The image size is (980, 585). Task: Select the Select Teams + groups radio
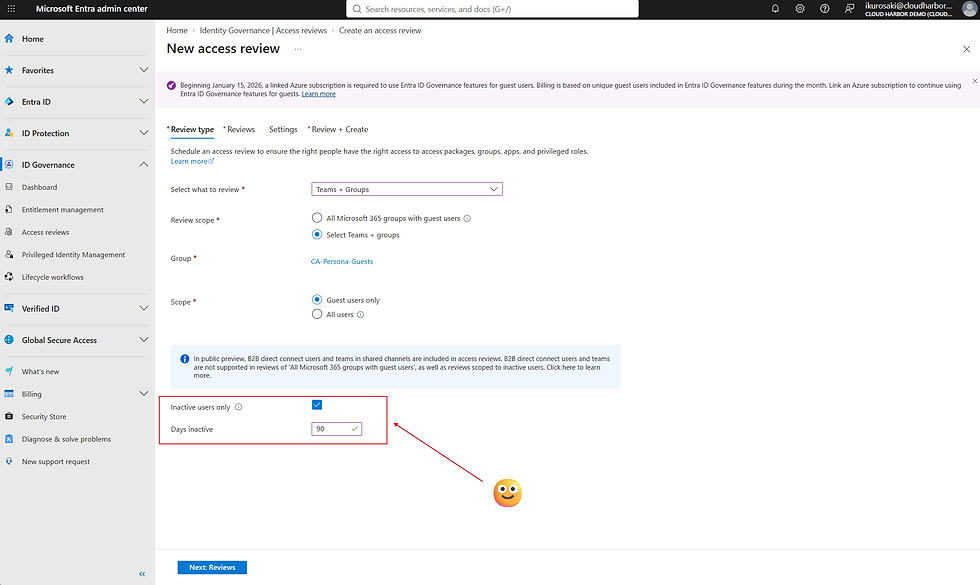317,234
